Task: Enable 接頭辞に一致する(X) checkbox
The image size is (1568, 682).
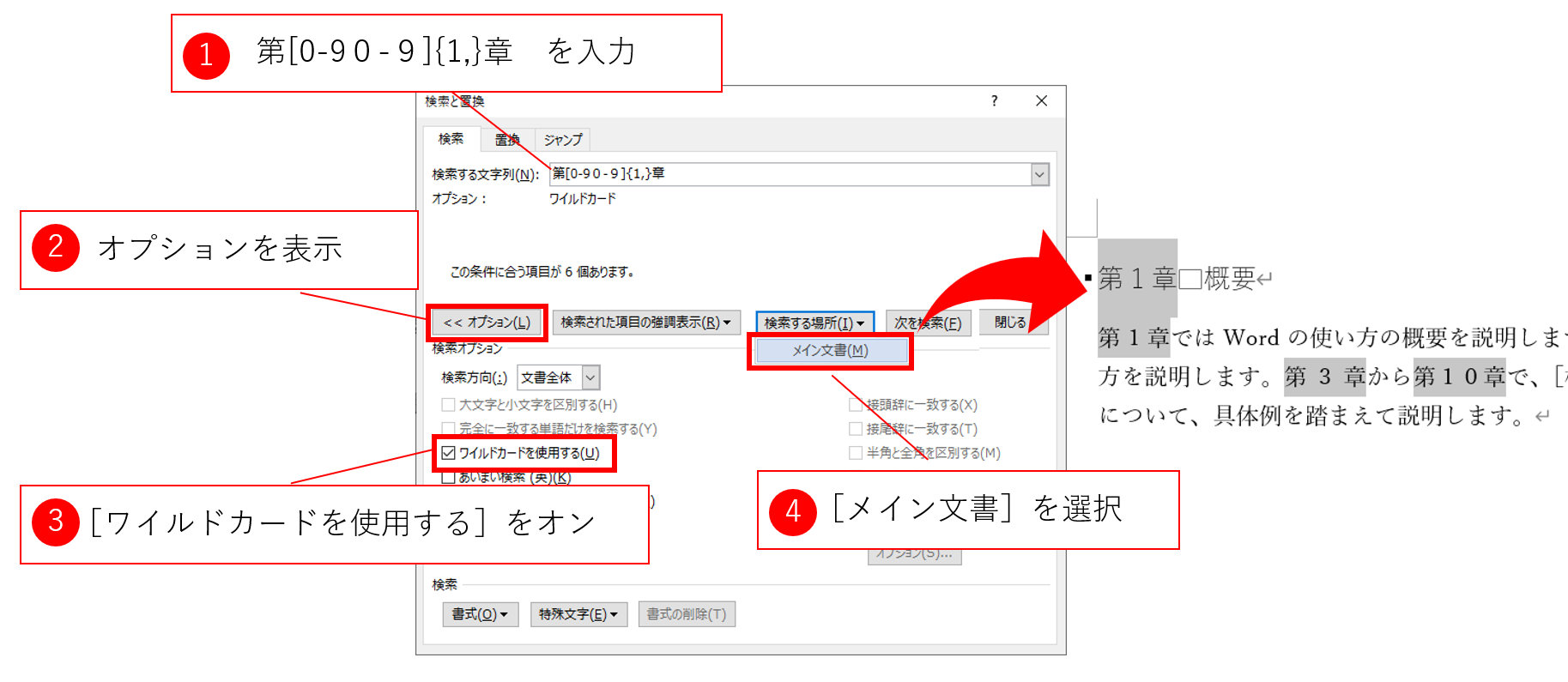Action: pyautogui.click(x=856, y=405)
